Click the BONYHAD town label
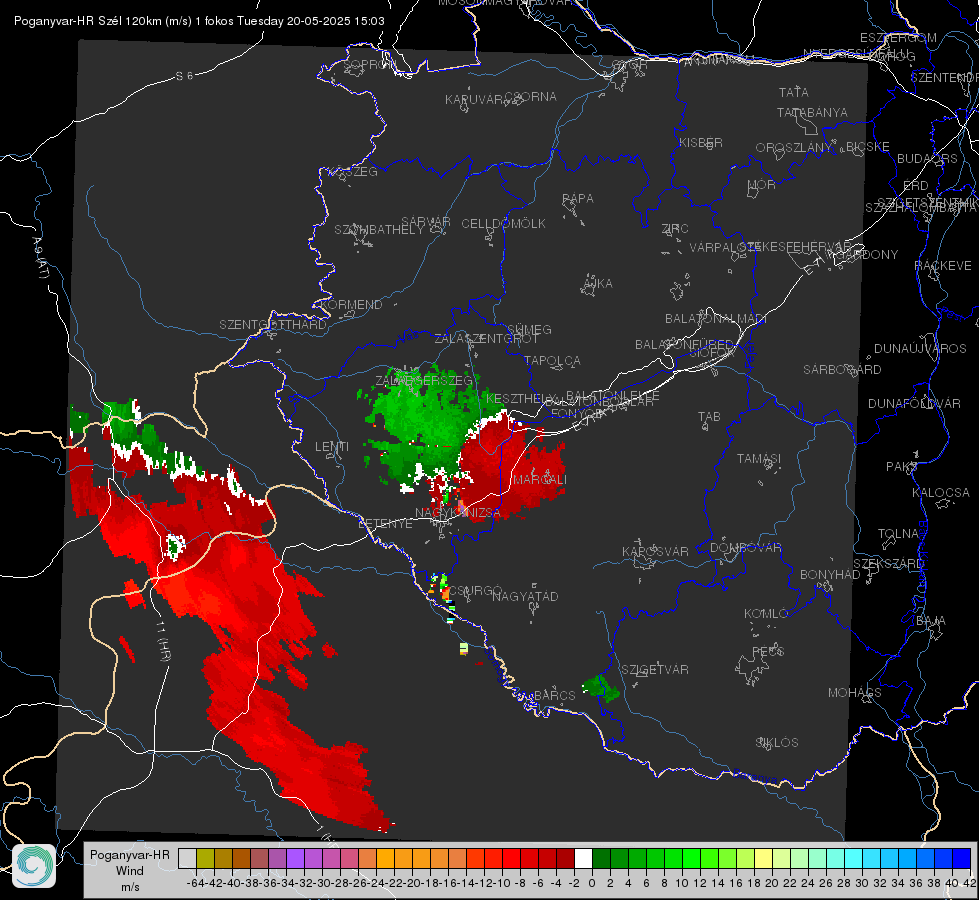This screenshot has width=979, height=900. 830,575
